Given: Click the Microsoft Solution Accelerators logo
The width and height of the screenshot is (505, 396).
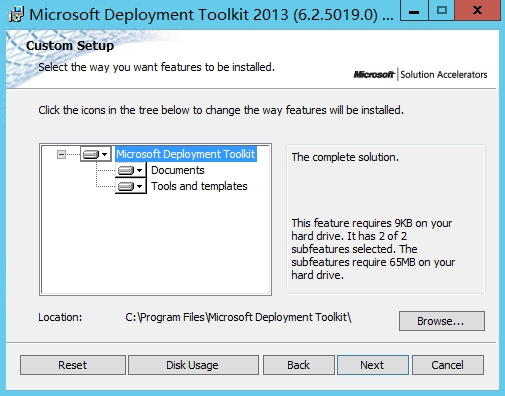Looking at the screenshot, I should click(x=420, y=74).
